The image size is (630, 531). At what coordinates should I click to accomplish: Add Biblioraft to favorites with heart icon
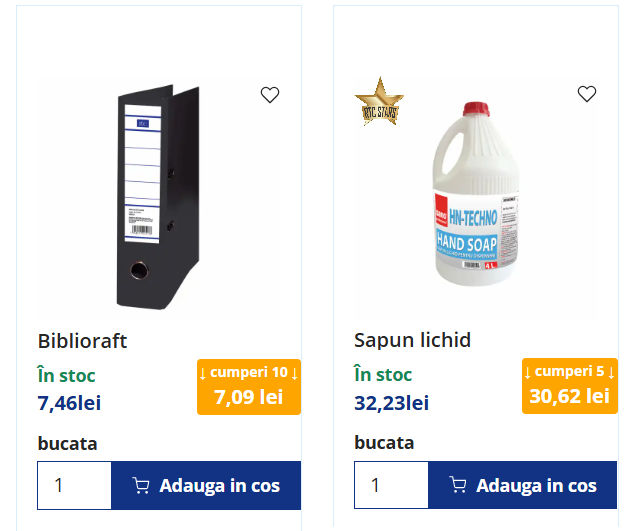point(270,95)
